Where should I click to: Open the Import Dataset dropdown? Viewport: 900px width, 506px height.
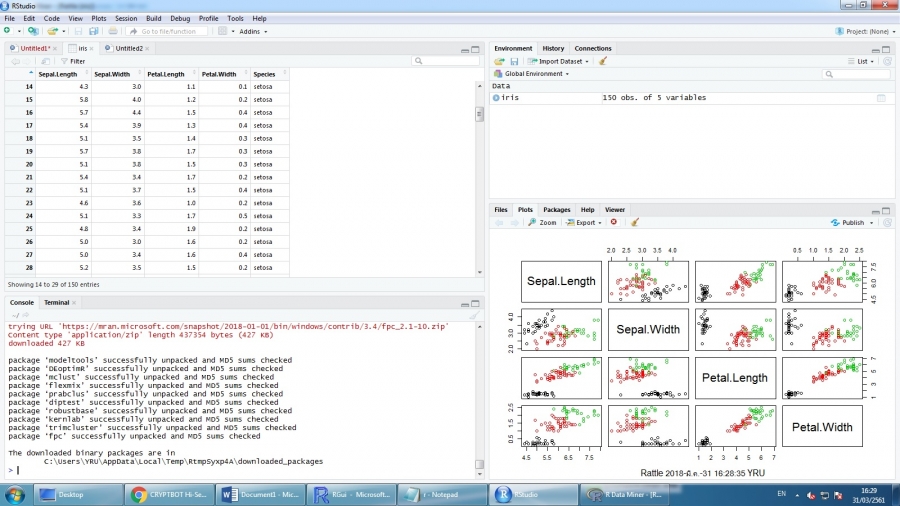[558, 61]
